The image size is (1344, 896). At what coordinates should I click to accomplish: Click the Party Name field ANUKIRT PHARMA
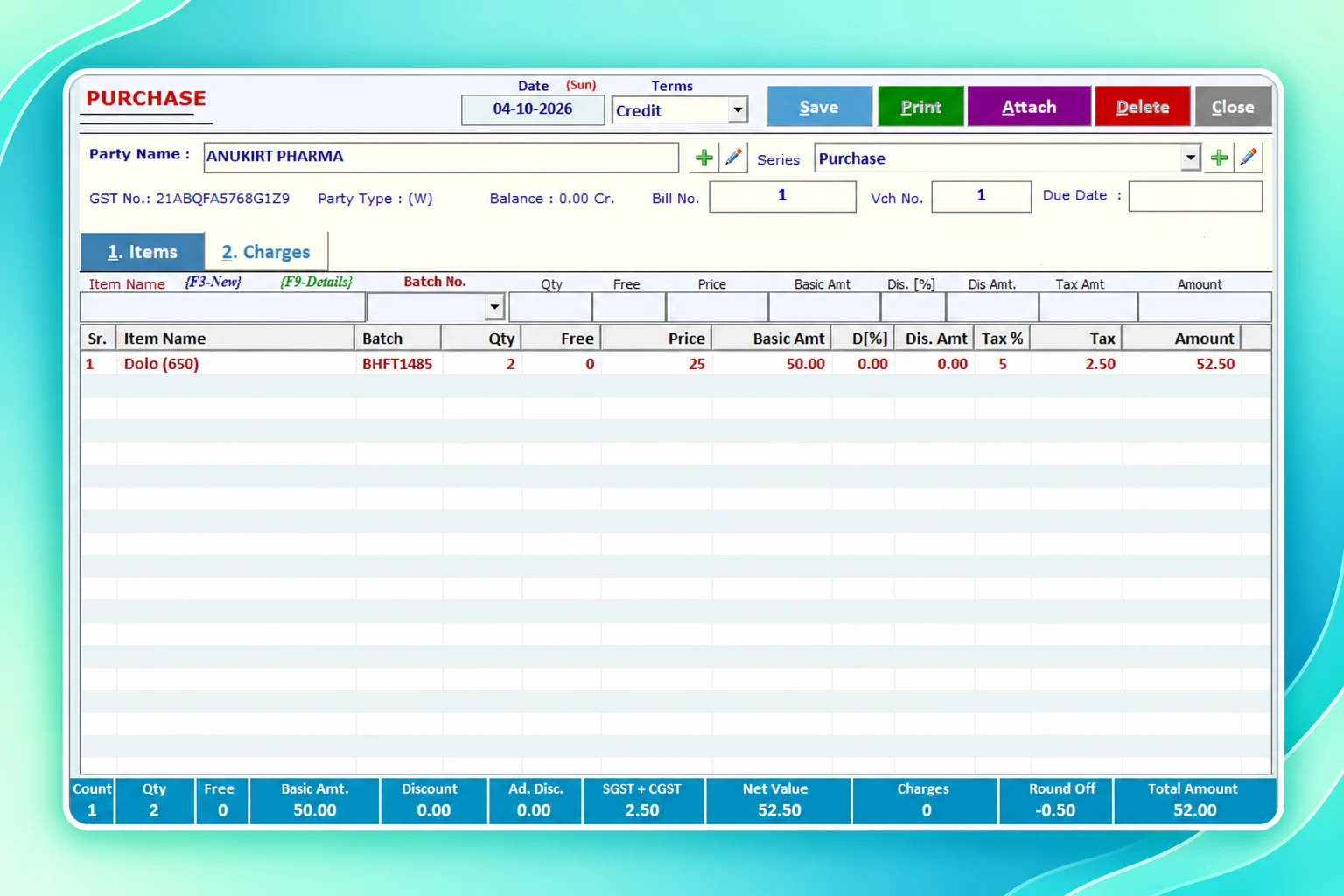click(441, 157)
